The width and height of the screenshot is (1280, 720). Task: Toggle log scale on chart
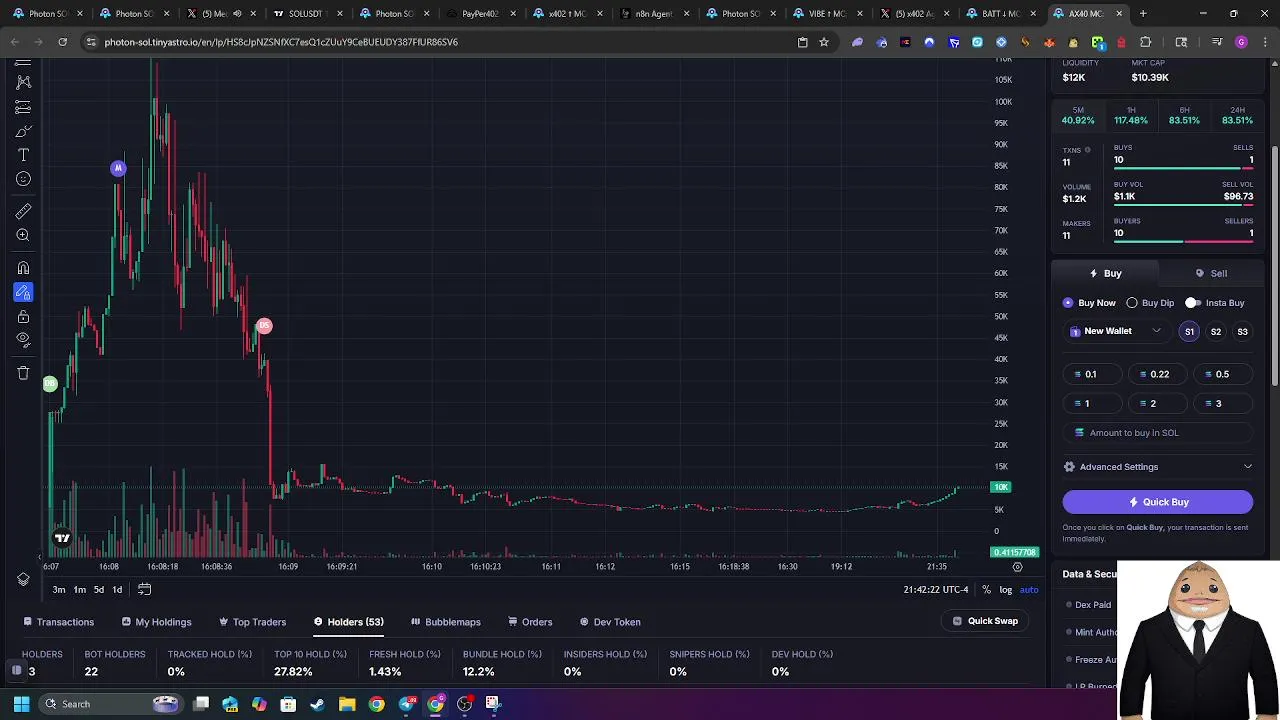(1005, 589)
